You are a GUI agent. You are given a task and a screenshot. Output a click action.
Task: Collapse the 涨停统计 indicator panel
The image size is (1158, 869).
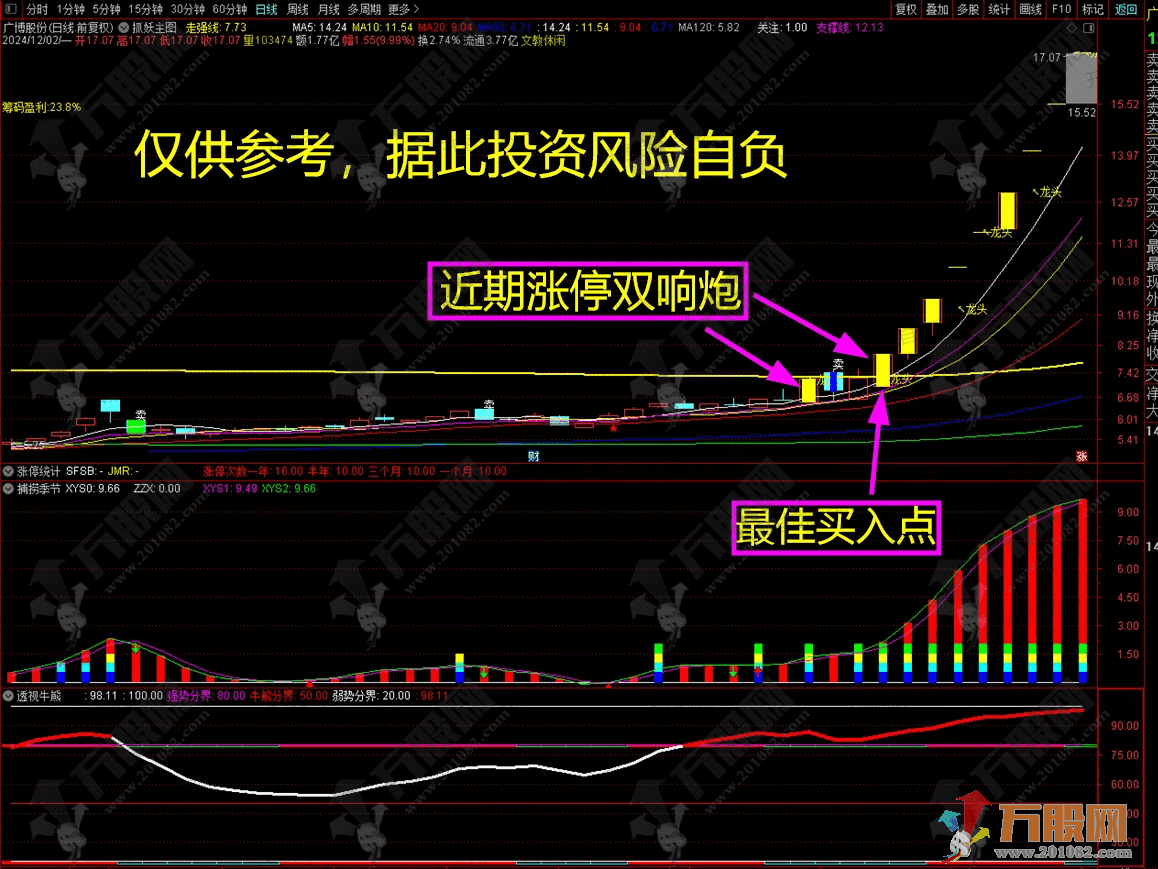[x=8, y=471]
